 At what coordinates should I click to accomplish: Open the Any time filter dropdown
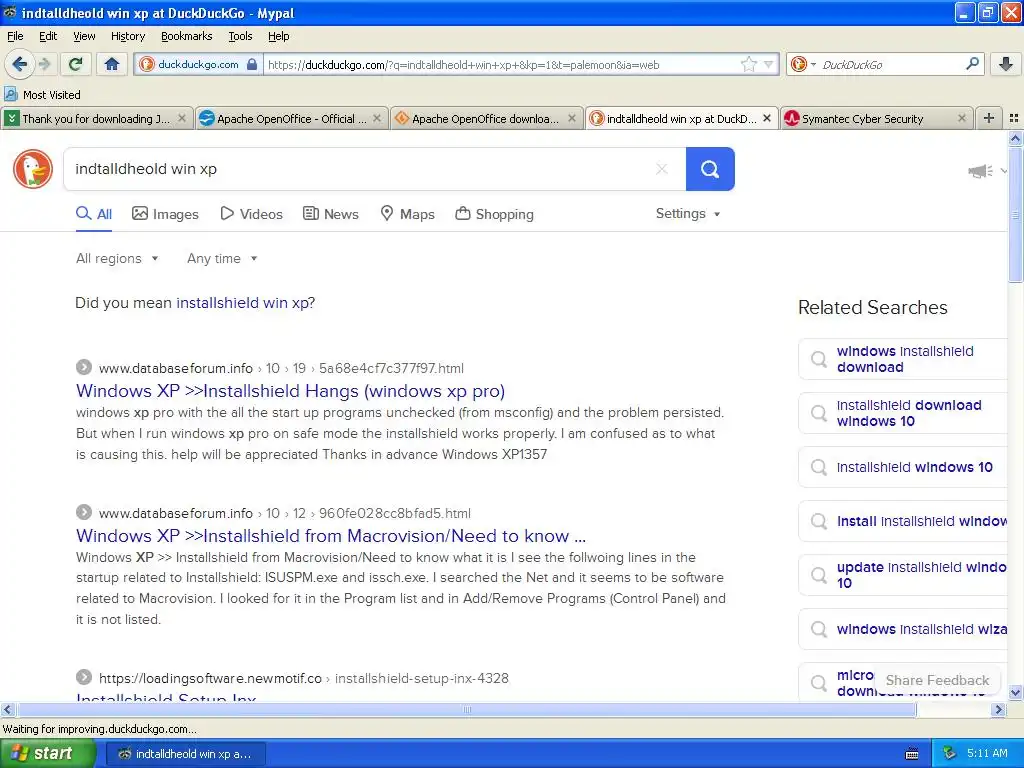coord(222,259)
